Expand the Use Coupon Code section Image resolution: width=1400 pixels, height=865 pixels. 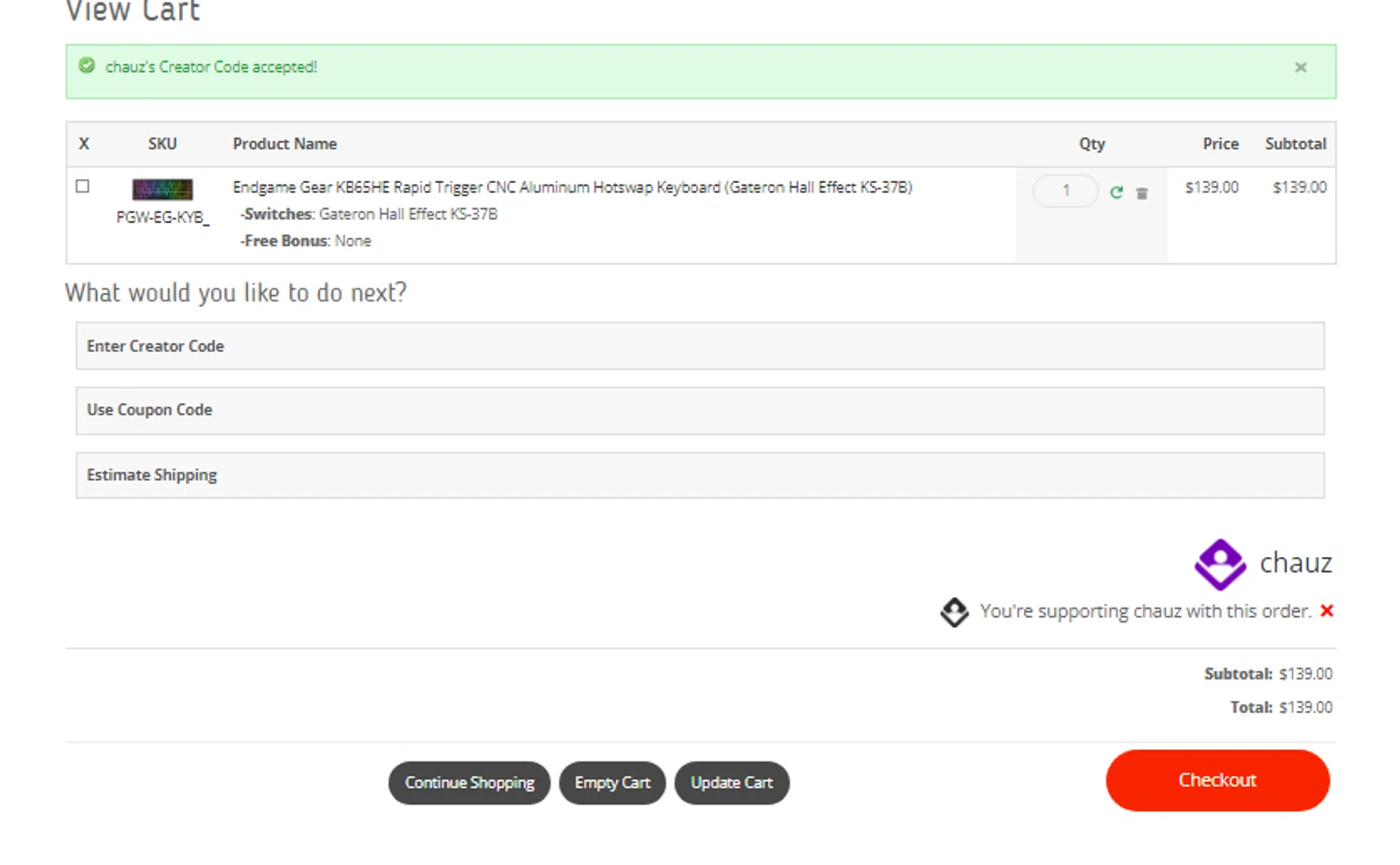(x=700, y=411)
